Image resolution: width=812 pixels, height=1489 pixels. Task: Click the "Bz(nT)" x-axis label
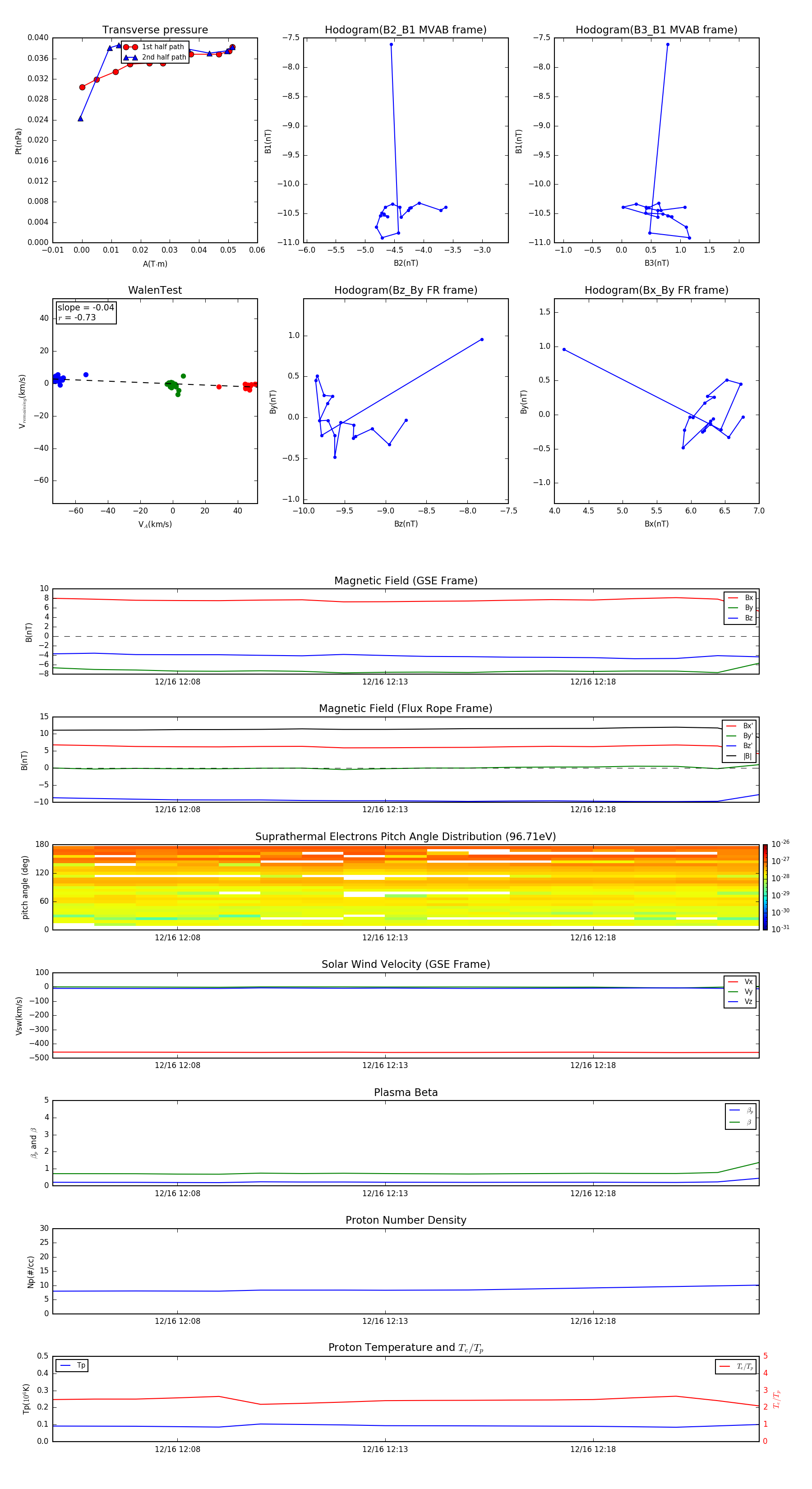pyautogui.click(x=406, y=524)
